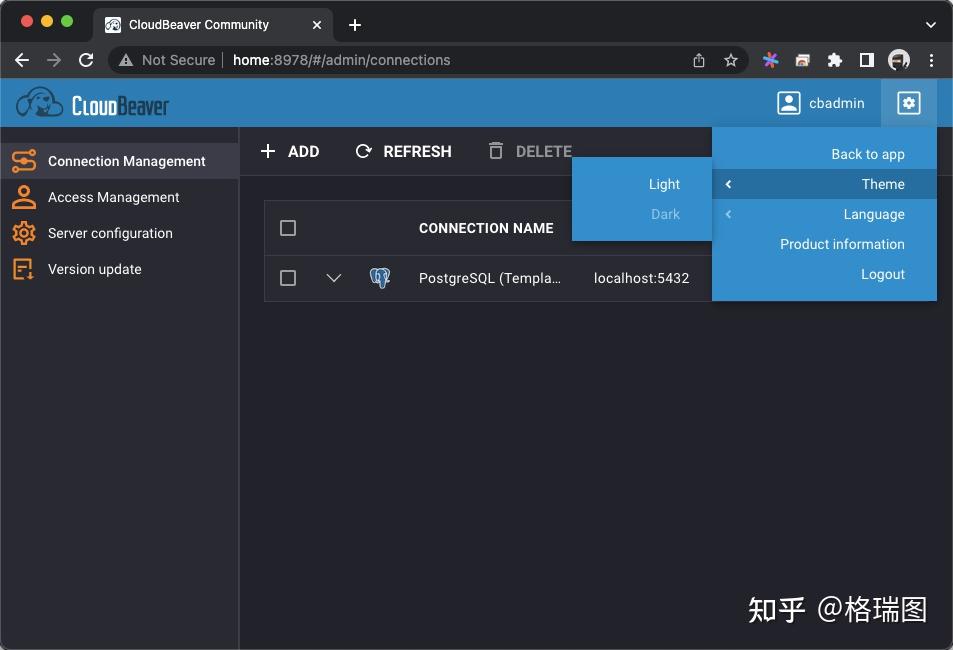Click the Not Secure warning icon
The width and height of the screenshot is (953, 650).
[126, 60]
